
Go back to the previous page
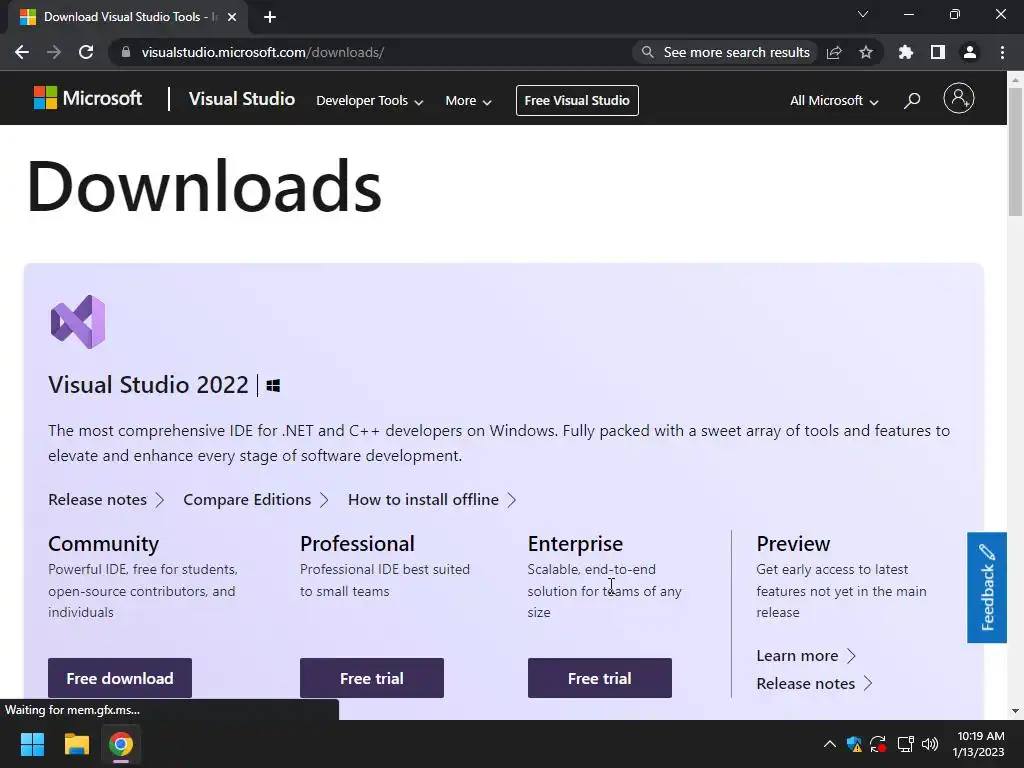(22, 52)
